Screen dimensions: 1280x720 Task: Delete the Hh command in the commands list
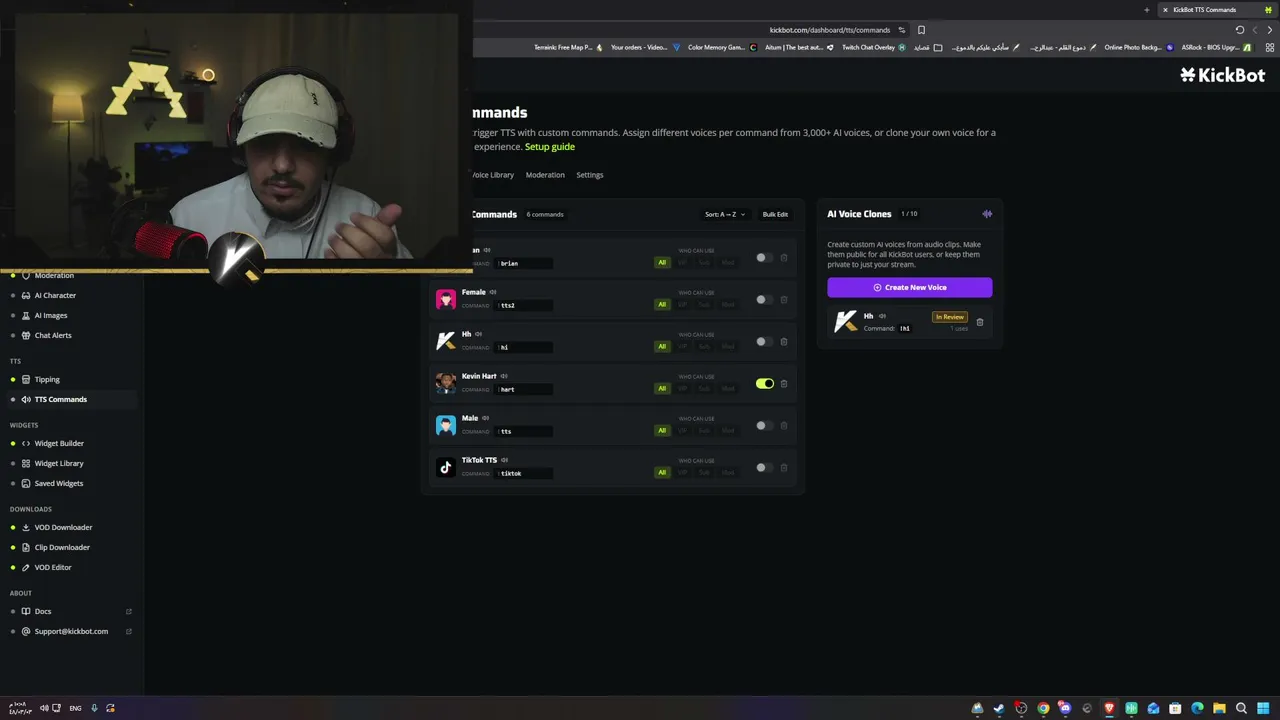pos(784,342)
